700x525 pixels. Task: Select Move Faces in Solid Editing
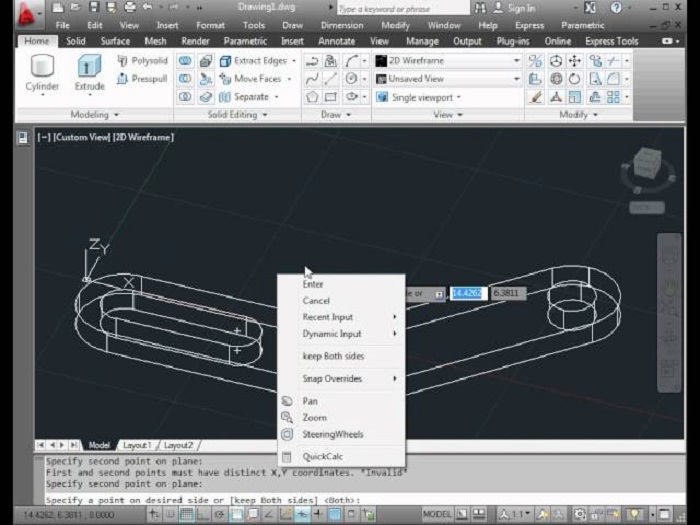[257, 79]
